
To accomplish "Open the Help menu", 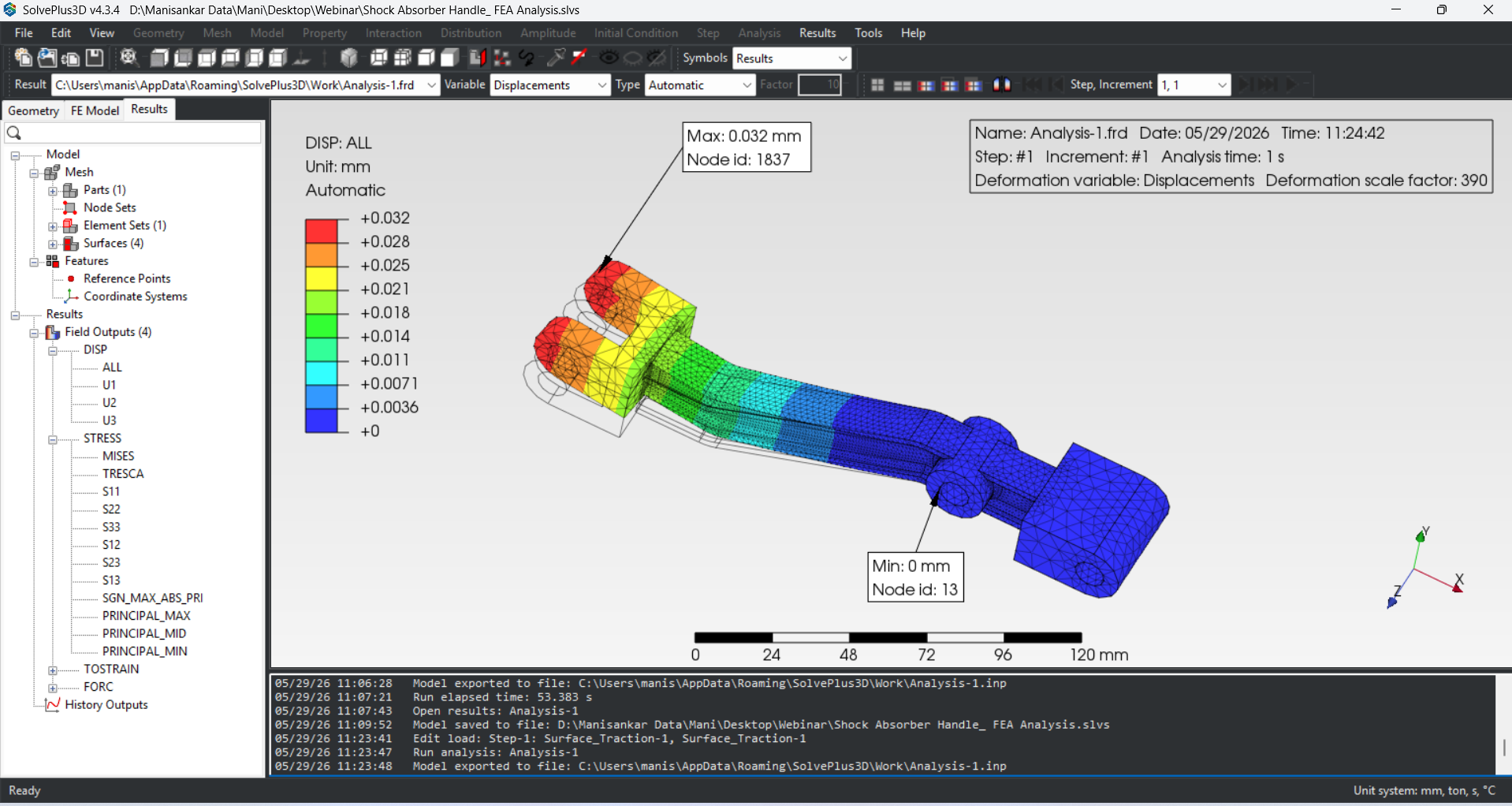I will point(913,33).
